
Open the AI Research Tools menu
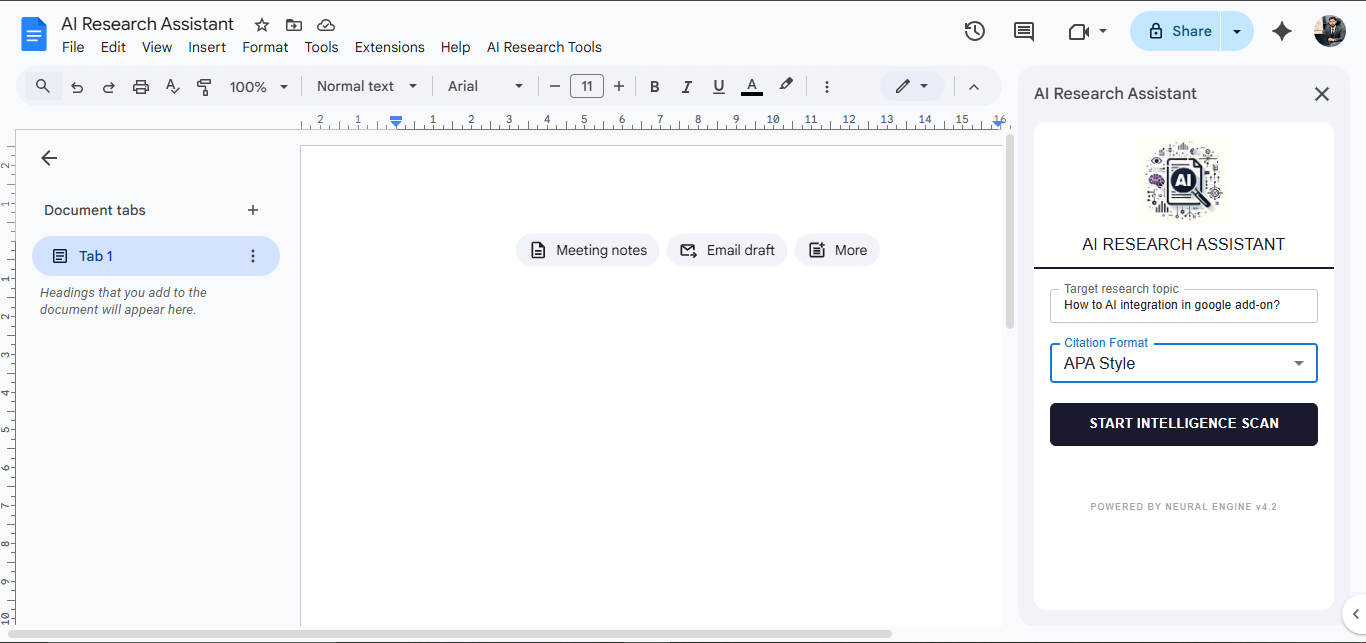[544, 47]
